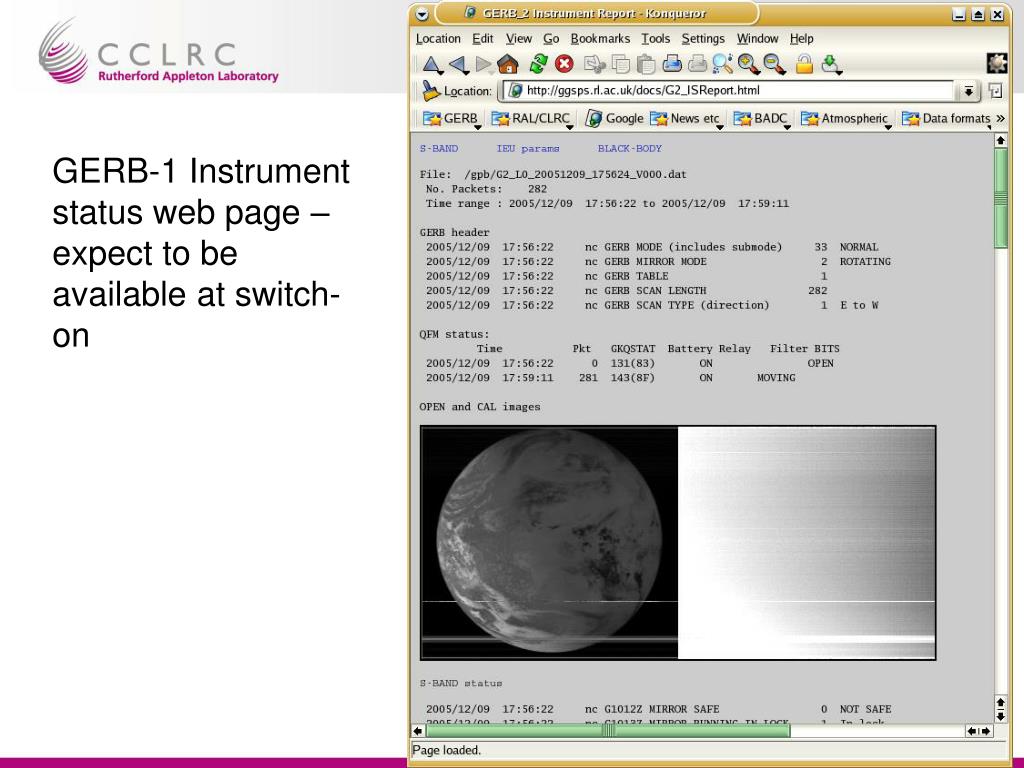The height and width of the screenshot is (768, 1024).
Task: Open the GERB bookmark folder
Action: point(451,119)
